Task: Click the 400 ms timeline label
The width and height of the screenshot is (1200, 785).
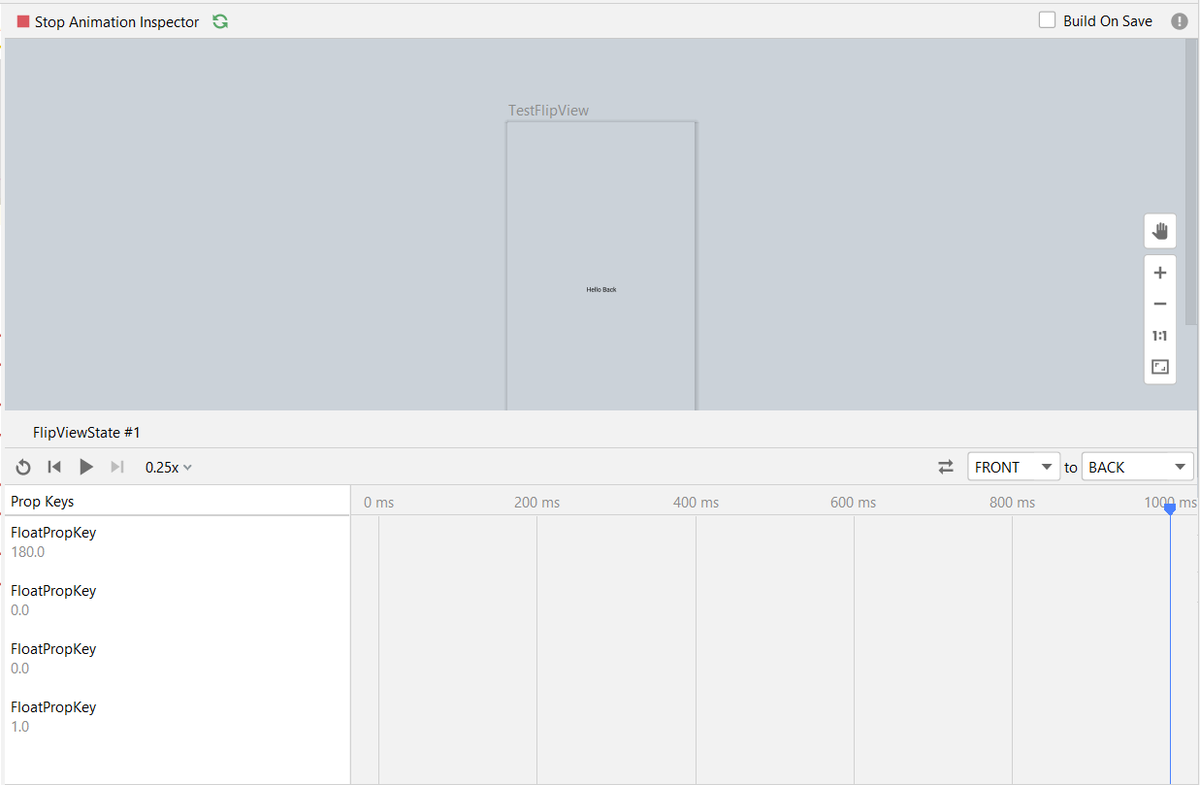Action: (x=696, y=502)
